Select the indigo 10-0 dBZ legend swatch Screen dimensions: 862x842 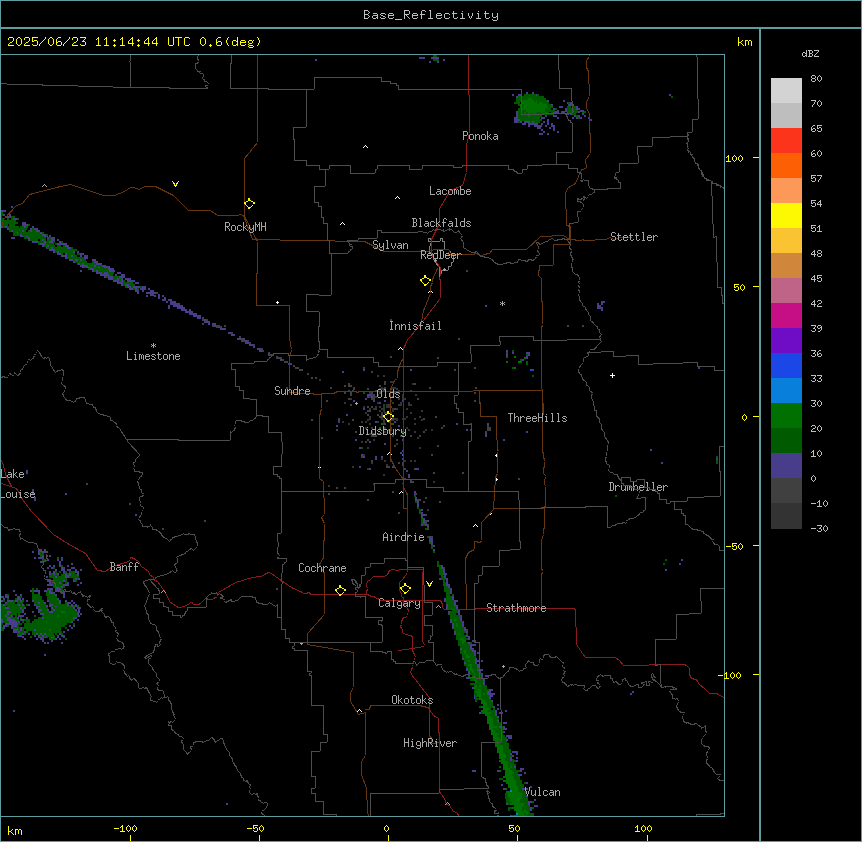(x=786, y=466)
